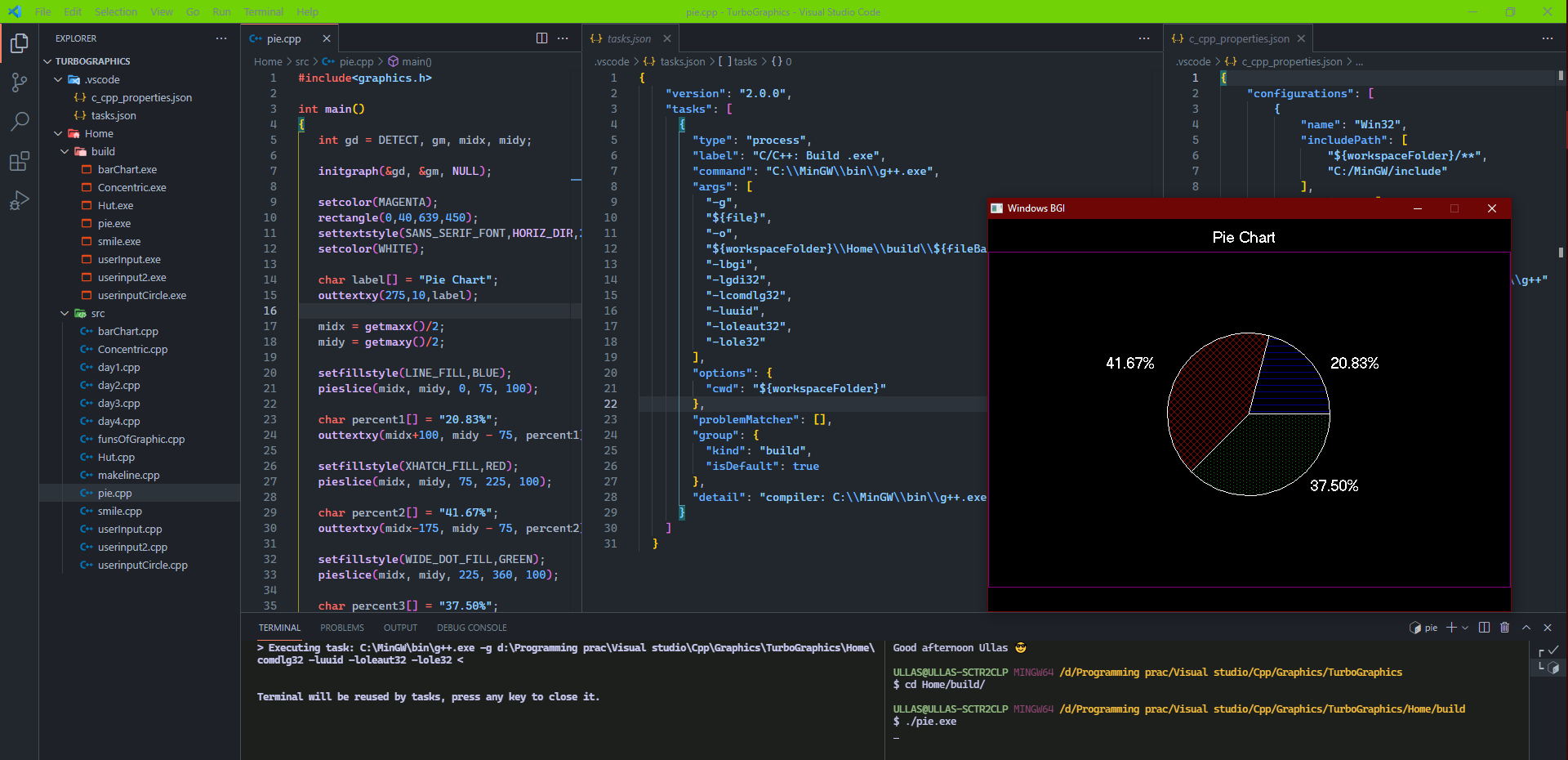Open more actions for c_cpp_properties.json editor group
Screen dimensions: 1568x760
pyautogui.click(x=1548, y=38)
